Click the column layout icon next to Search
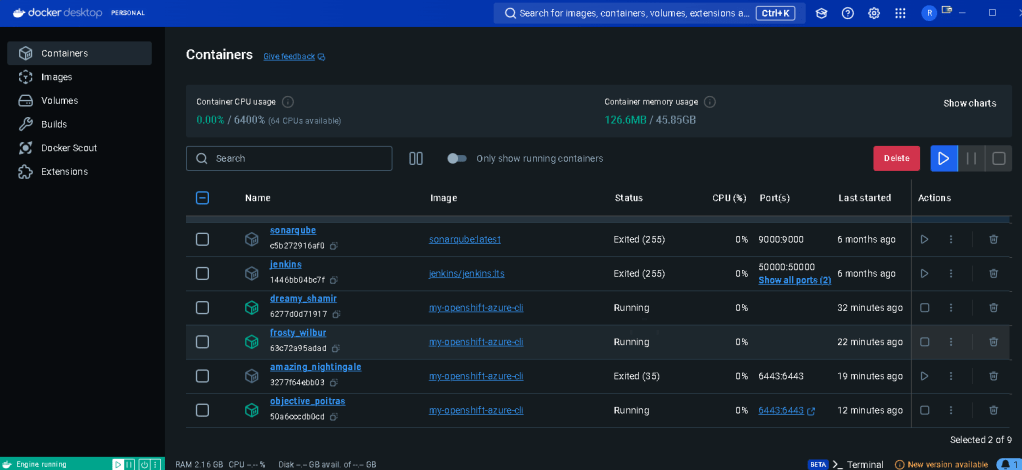The height and width of the screenshot is (470, 1022). 416,158
